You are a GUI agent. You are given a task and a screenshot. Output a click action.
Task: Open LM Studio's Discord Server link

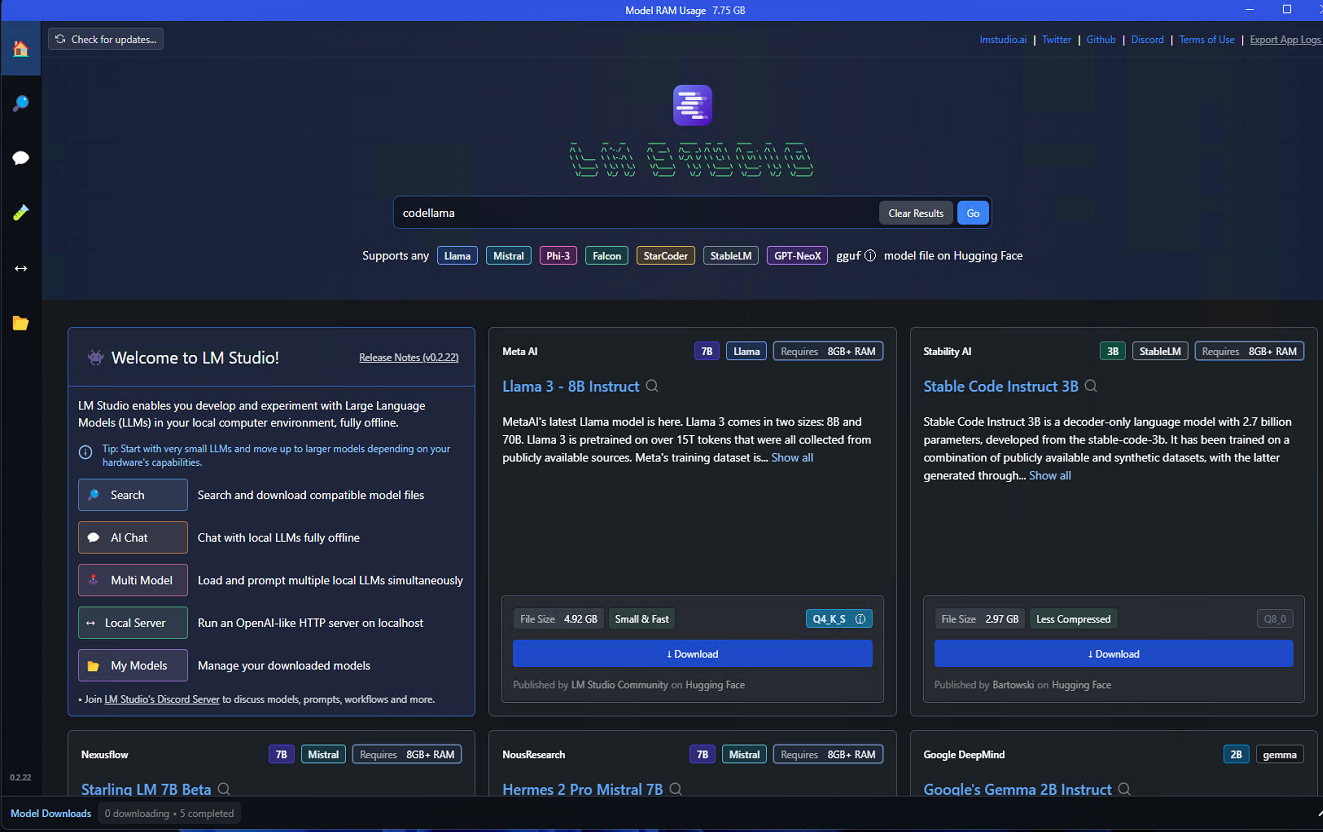[162, 700]
